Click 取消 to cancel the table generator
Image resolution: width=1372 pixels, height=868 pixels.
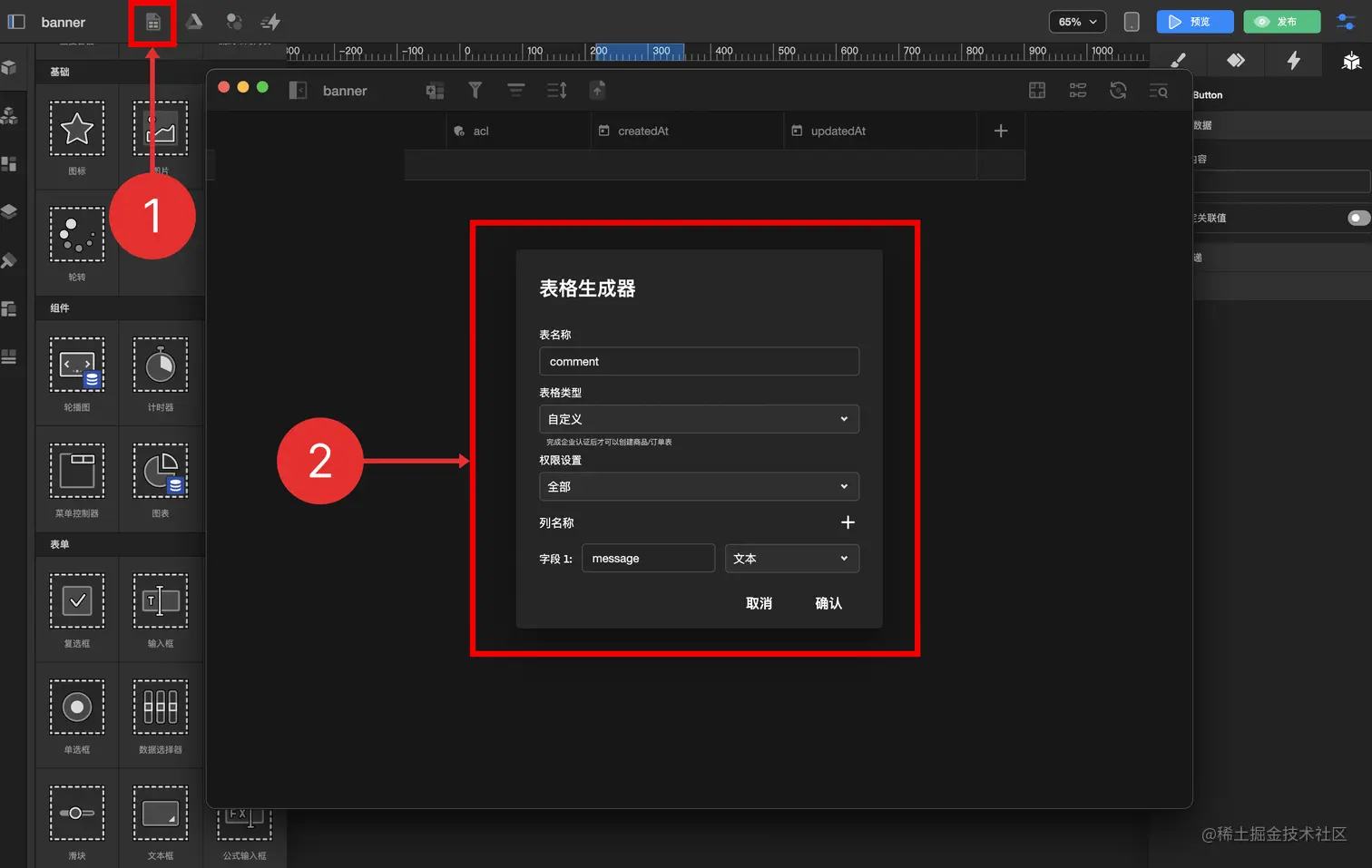[759, 603]
